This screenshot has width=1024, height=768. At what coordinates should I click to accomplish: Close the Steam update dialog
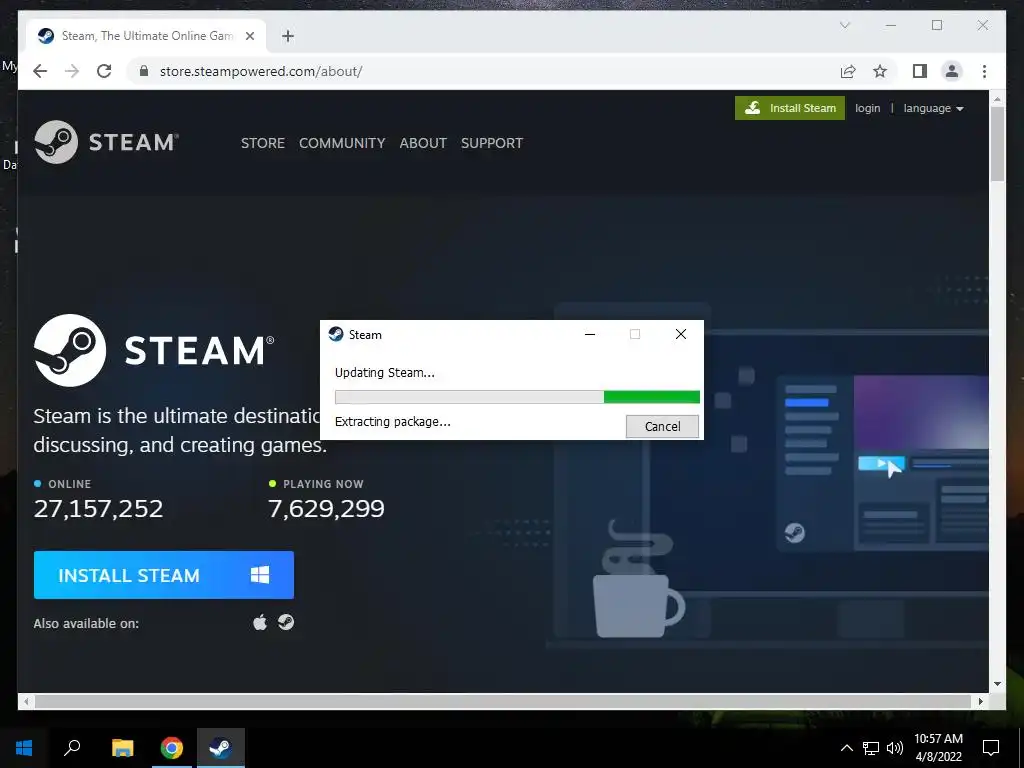tap(680, 334)
